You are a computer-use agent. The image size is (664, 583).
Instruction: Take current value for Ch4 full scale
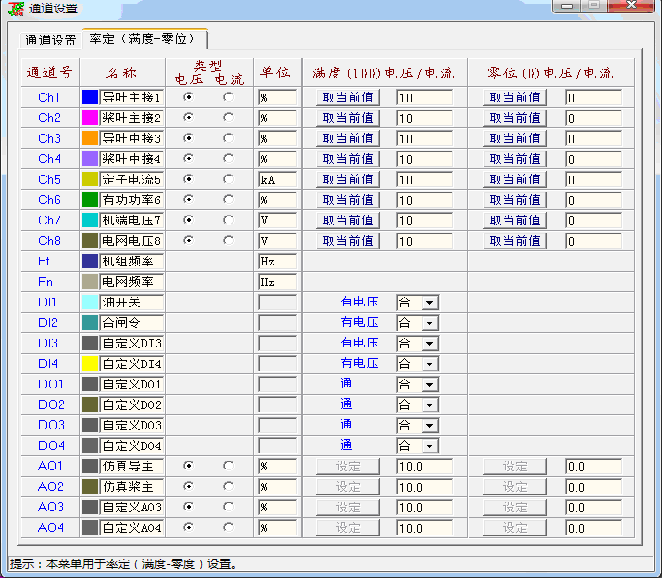[348, 159]
